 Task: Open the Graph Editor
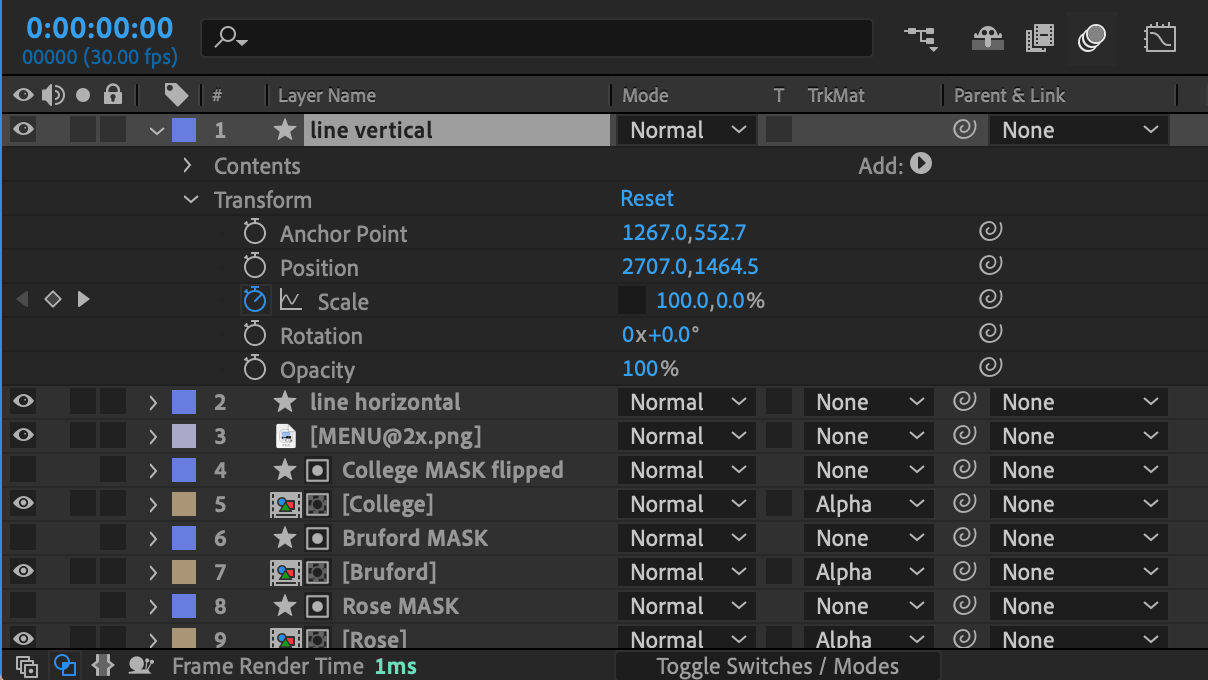[x=1160, y=38]
